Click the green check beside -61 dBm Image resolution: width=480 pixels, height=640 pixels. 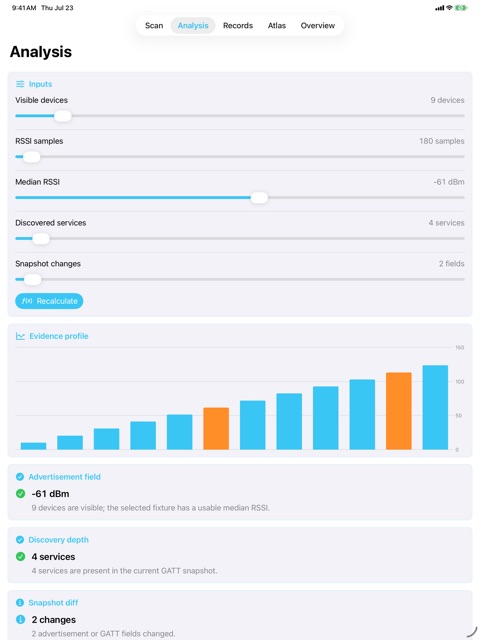pyautogui.click(x=20, y=493)
